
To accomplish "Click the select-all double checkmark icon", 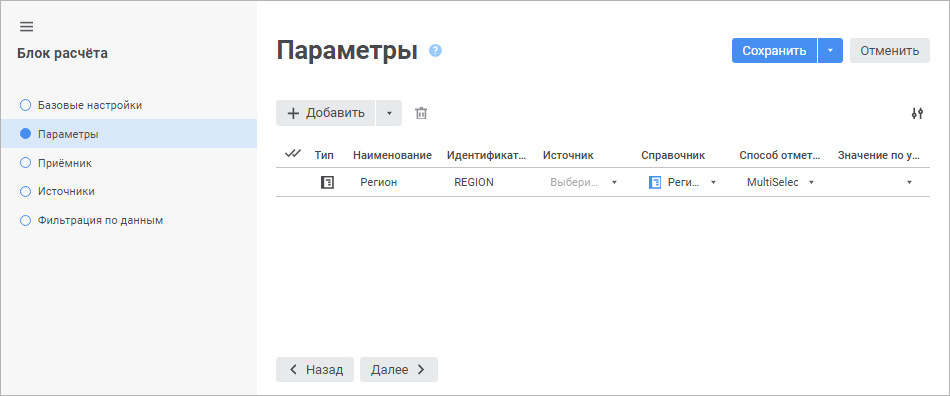I will click(293, 154).
